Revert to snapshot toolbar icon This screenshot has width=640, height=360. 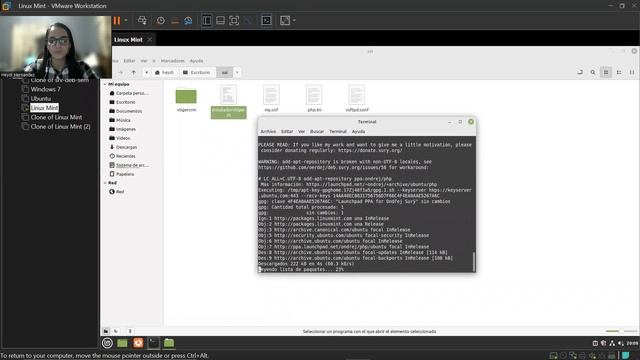point(175,20)
